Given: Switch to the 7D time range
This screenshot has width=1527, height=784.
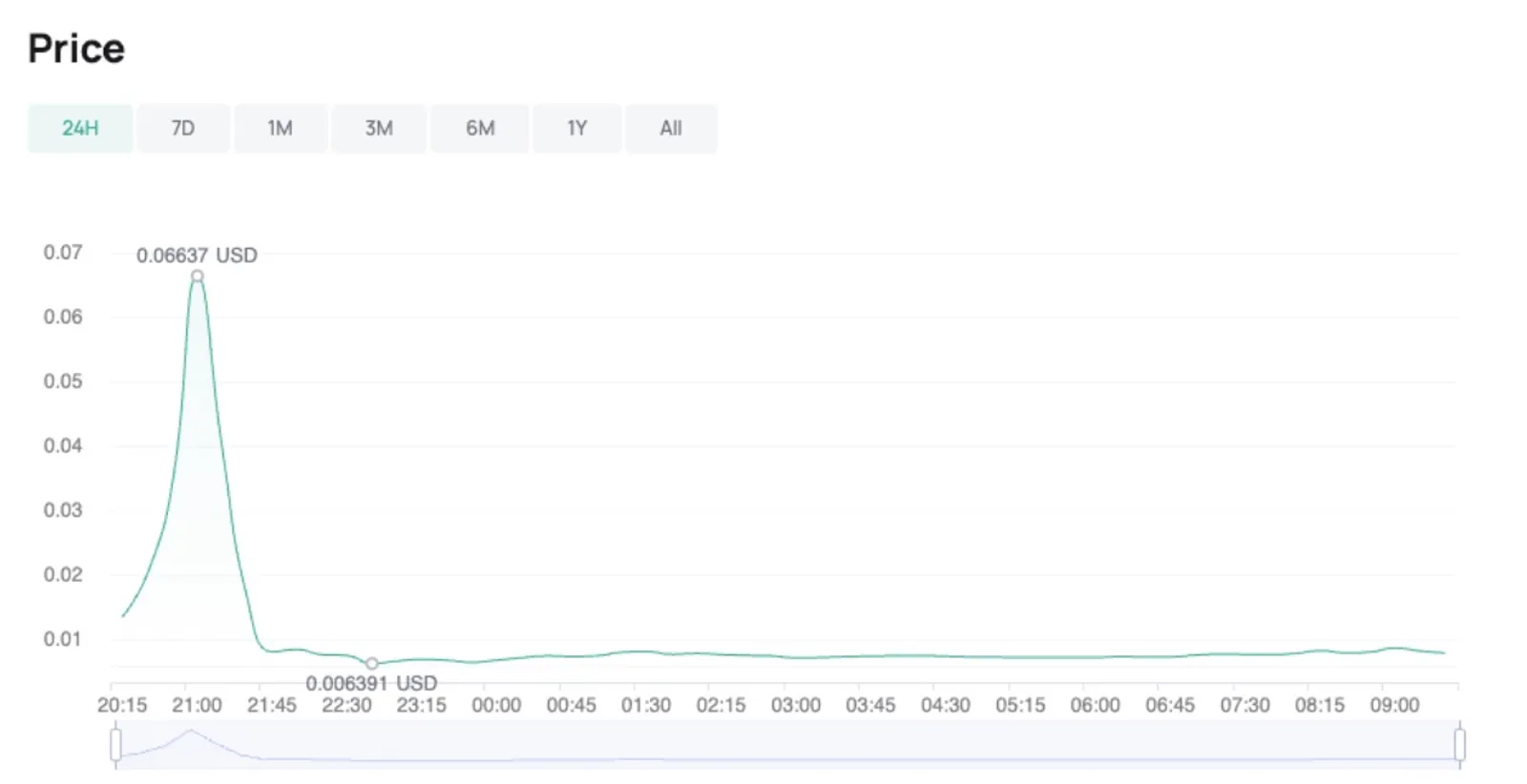Looking at the screenshot, I should (x=183, y=128).
